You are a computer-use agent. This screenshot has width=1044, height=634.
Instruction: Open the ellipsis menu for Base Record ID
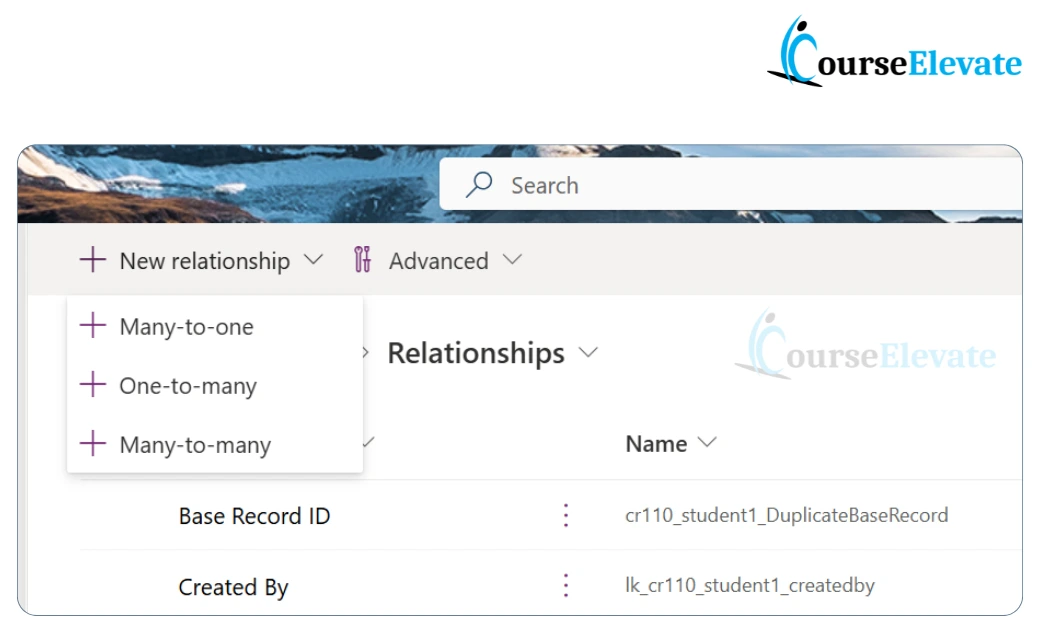pyautogui.click(x=565, y=514)
